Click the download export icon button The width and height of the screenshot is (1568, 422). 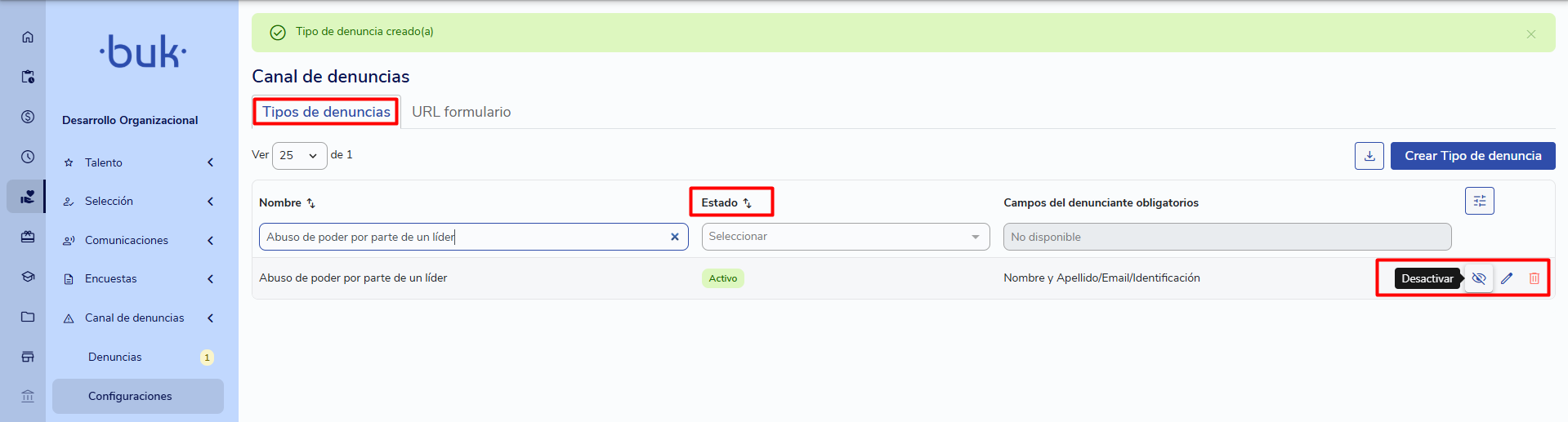[x=1369, y=156]
